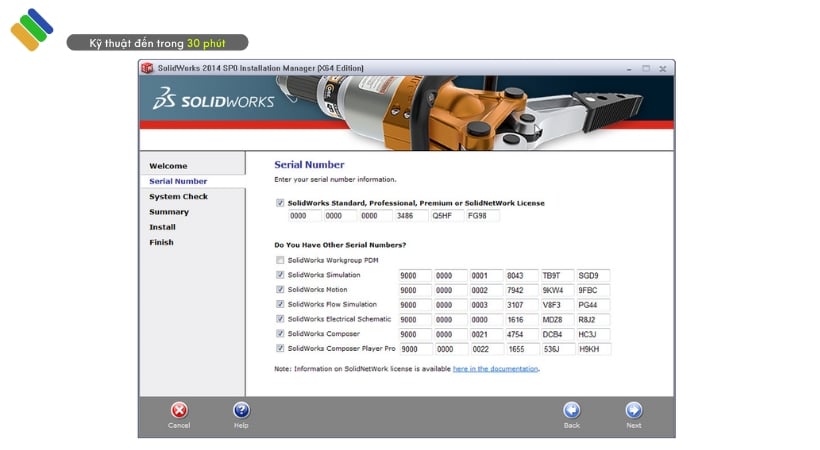Click the installer title bar app icon
This screenshot has height=450, width=820.
148,68
